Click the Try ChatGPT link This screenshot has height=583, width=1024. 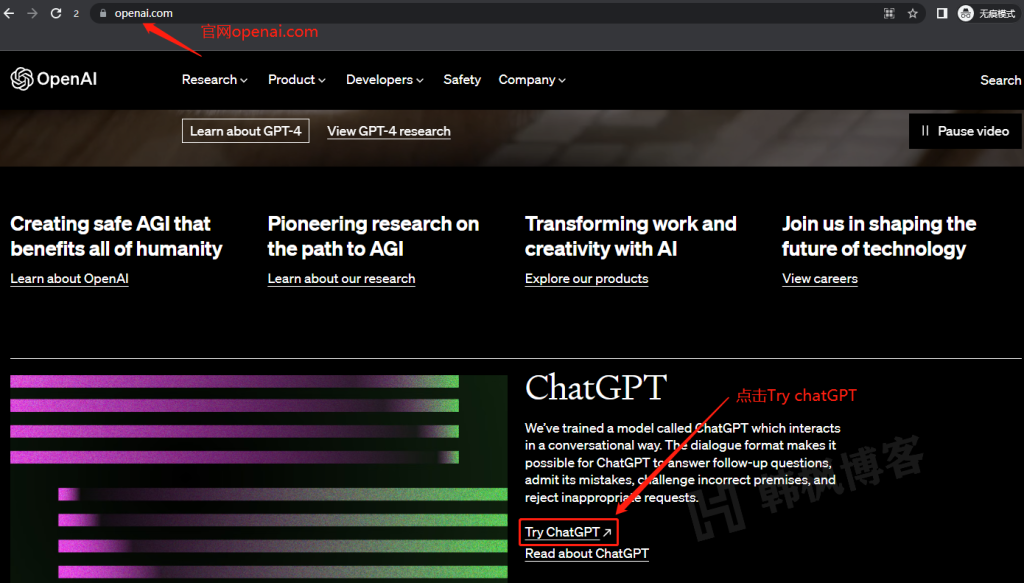[x=568, y=532]
